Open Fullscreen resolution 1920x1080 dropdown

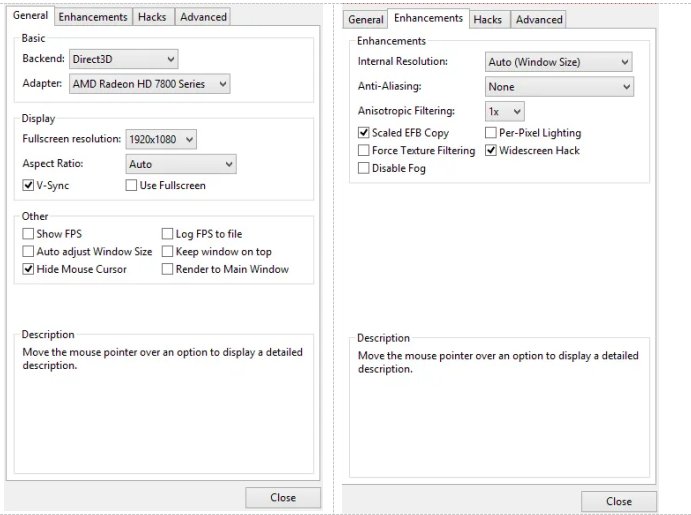click(161, 139)
